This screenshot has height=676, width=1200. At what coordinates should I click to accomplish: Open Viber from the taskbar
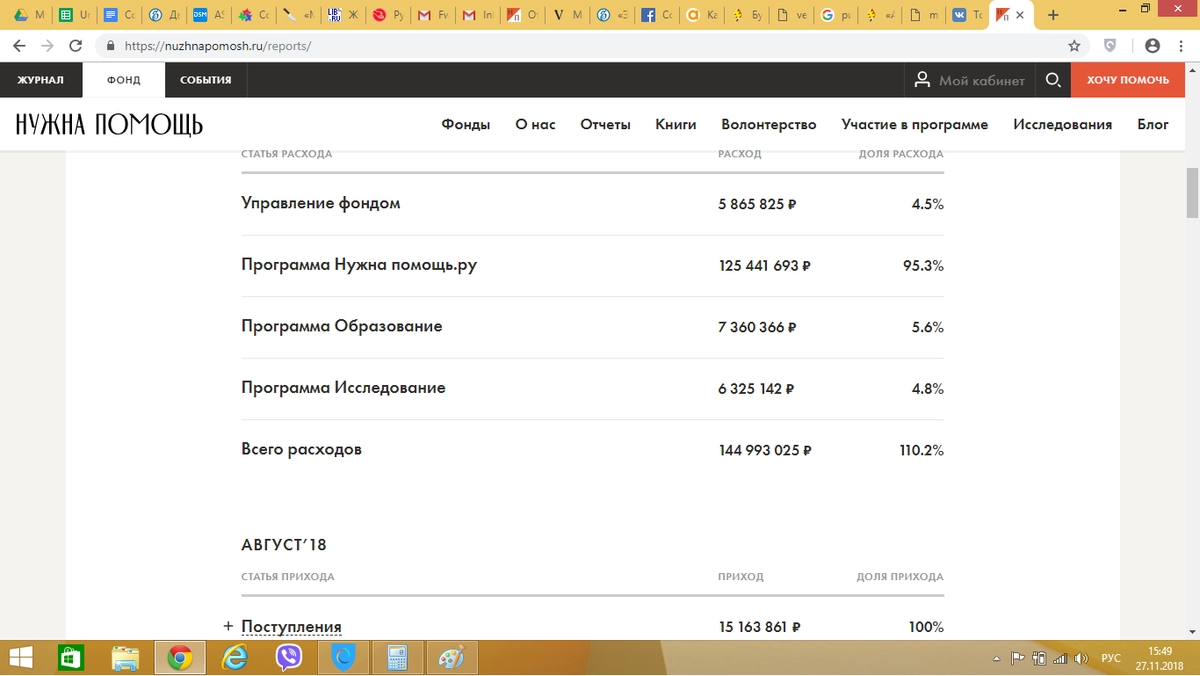(x=289, y=657)
